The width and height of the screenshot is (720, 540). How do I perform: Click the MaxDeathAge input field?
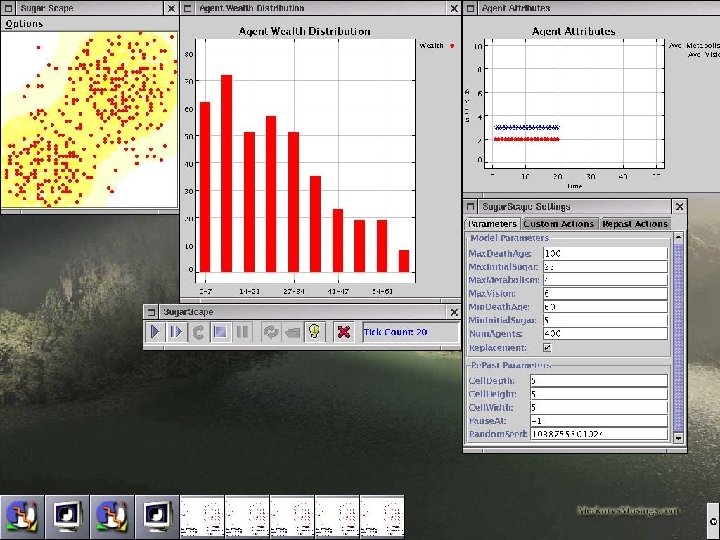pos(605,253)
